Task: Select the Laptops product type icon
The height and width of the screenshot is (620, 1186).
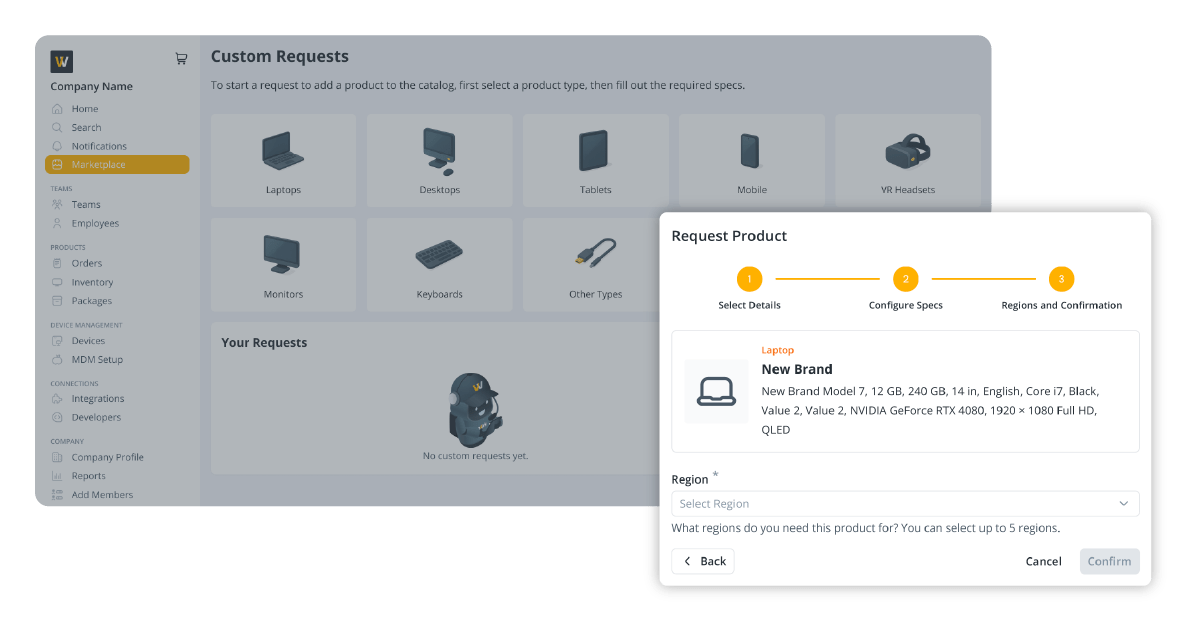Action: point(283,152)
